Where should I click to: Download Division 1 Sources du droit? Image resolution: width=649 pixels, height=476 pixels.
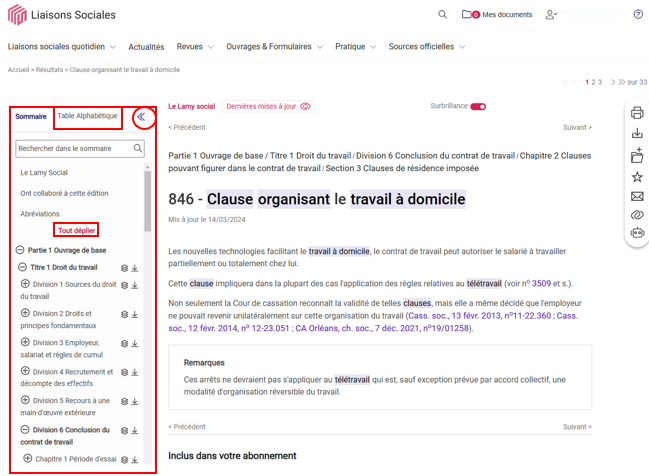135,285
